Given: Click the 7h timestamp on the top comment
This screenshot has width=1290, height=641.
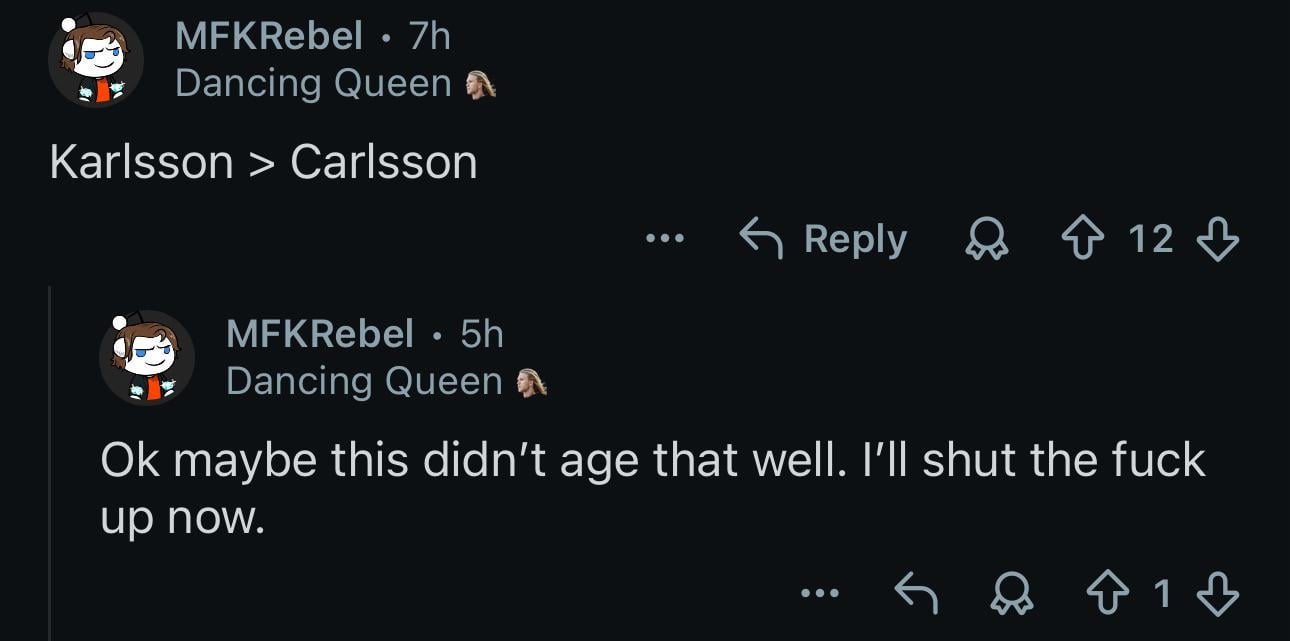Looking at the screenshot, I should tap(428, 35).
